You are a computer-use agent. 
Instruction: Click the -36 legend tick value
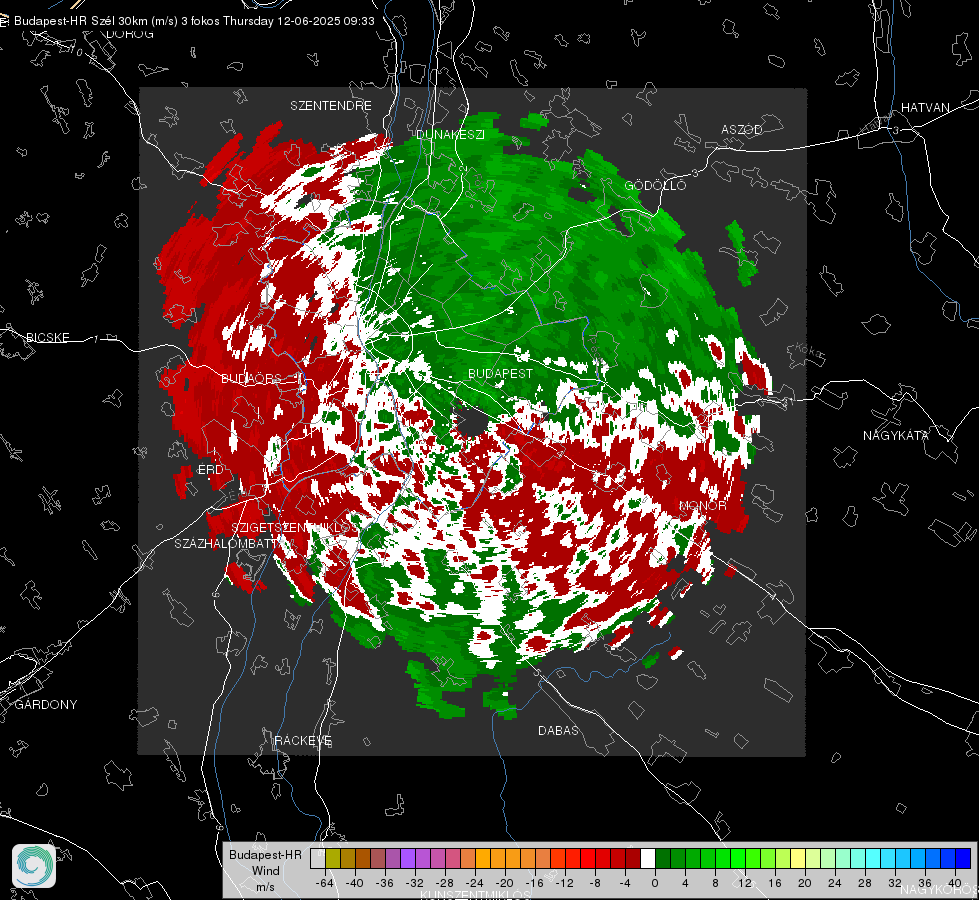point(385,883)
